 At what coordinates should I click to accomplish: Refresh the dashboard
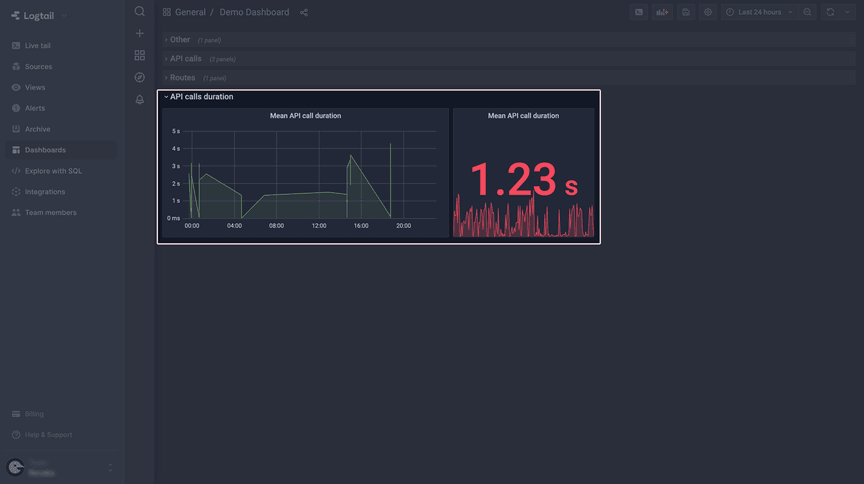830,12
